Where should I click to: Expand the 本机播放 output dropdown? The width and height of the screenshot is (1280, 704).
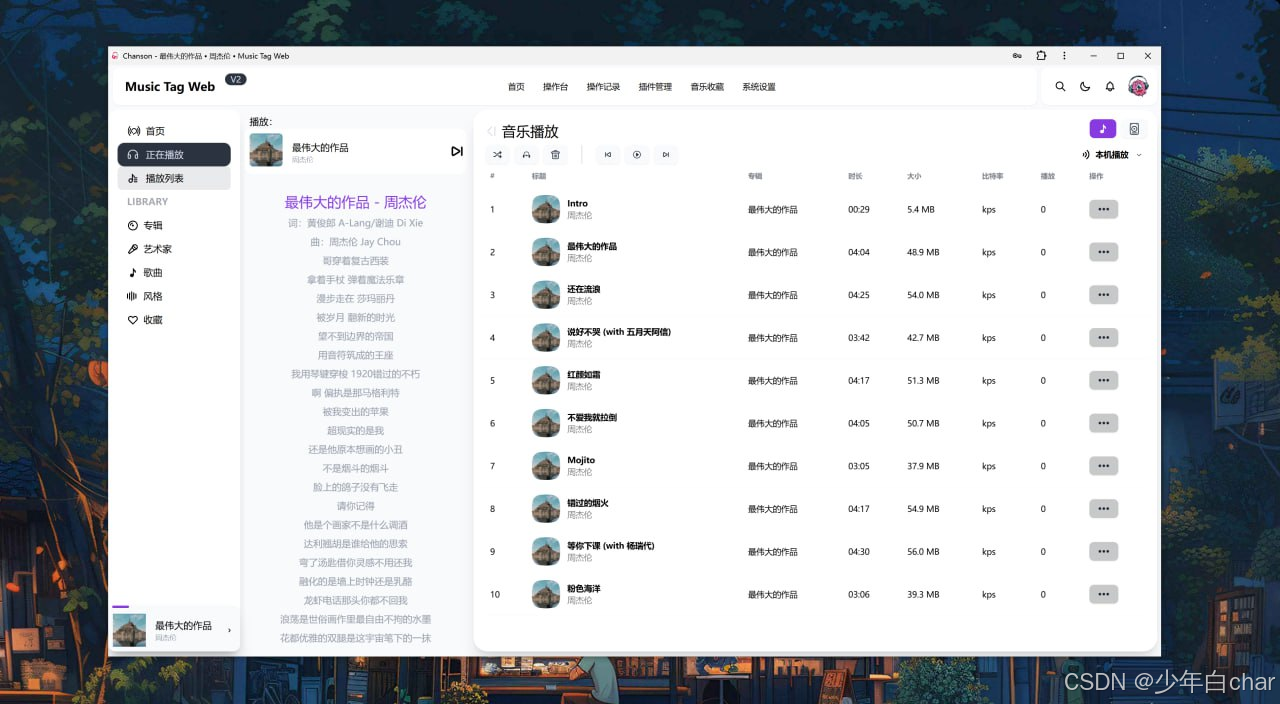1112,155
